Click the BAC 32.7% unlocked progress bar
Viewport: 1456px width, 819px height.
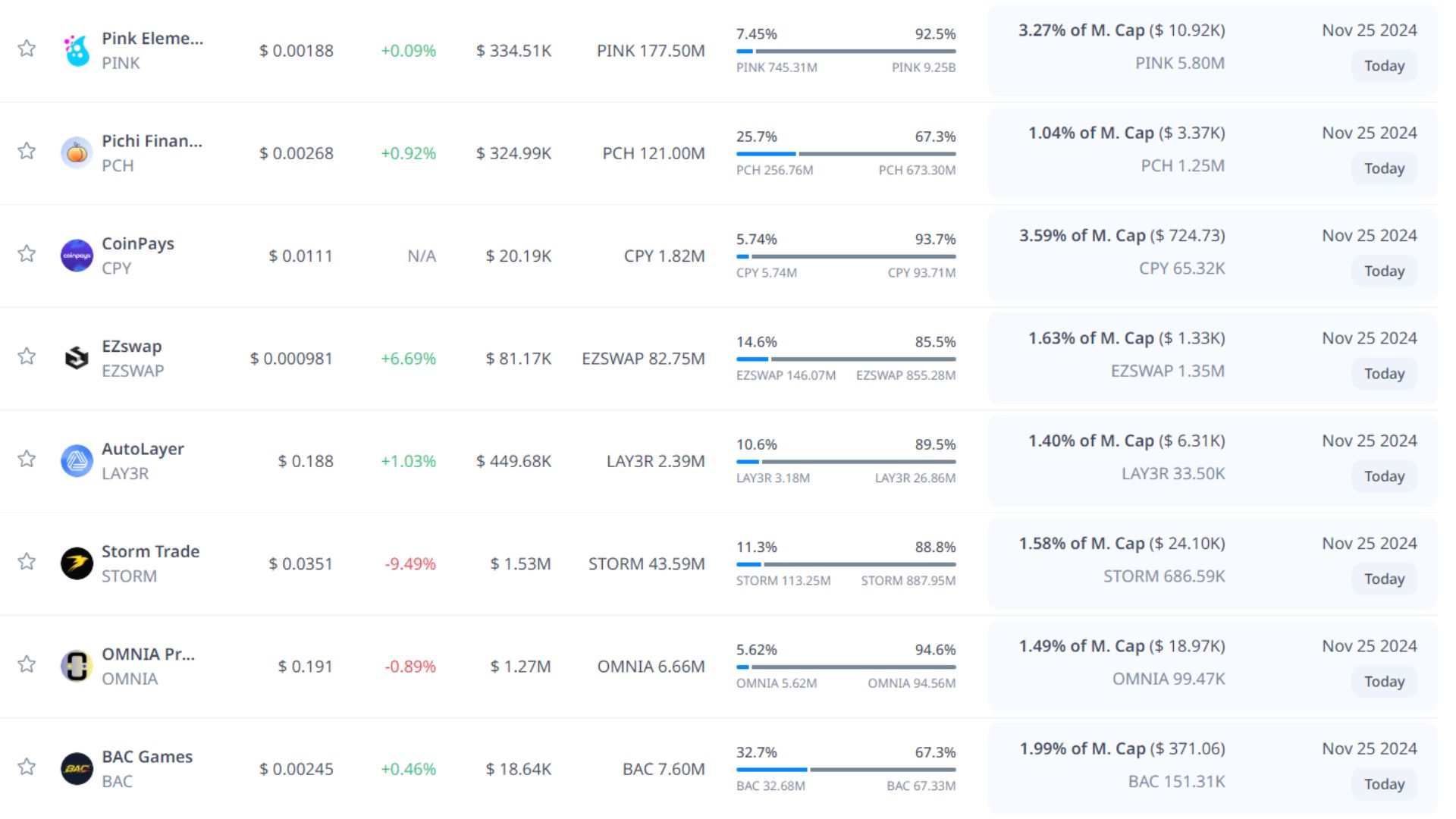tap(846, 770)
